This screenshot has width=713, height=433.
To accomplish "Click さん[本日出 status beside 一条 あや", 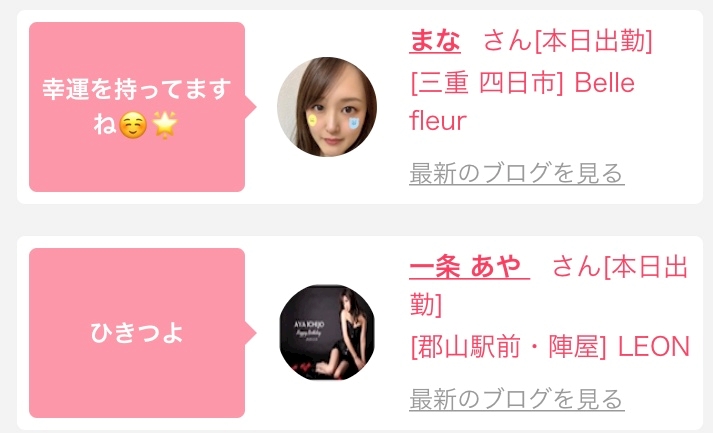I will [x=620, y=267].
